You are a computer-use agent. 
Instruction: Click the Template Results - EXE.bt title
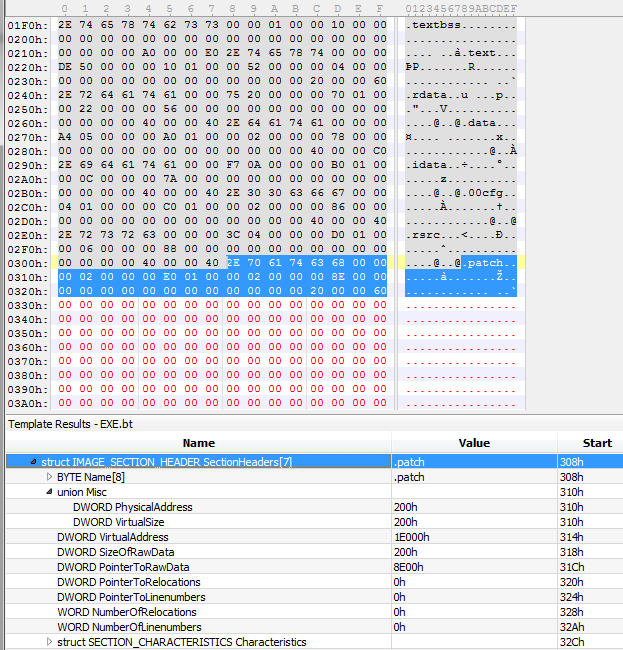70,424
